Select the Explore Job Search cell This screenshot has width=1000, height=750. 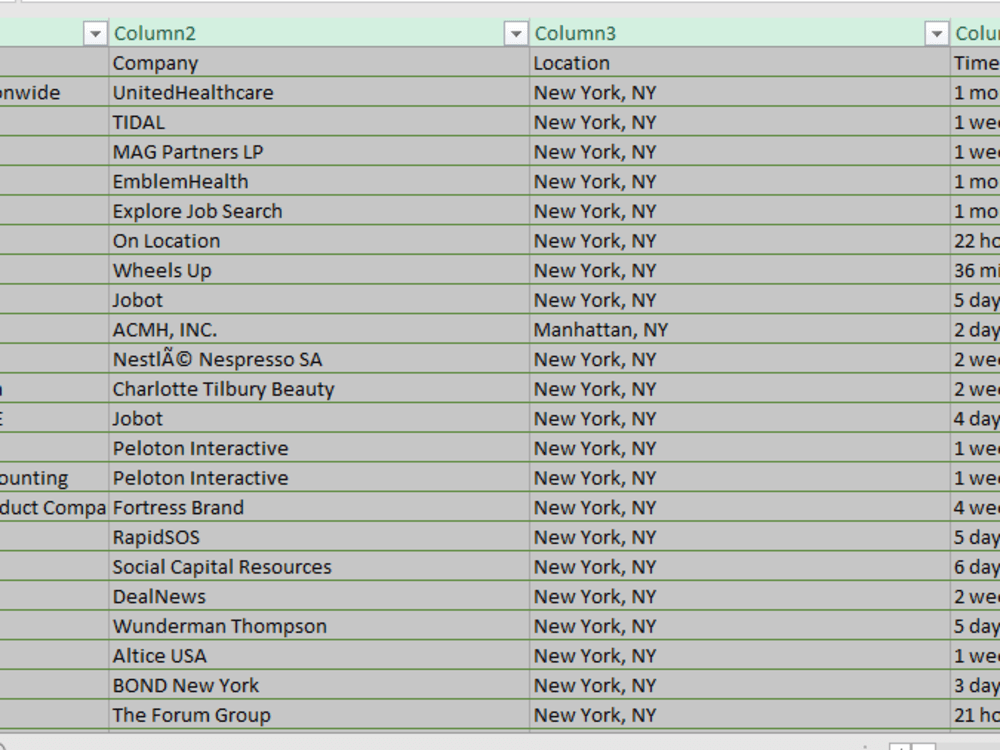[x=319, y=211]
